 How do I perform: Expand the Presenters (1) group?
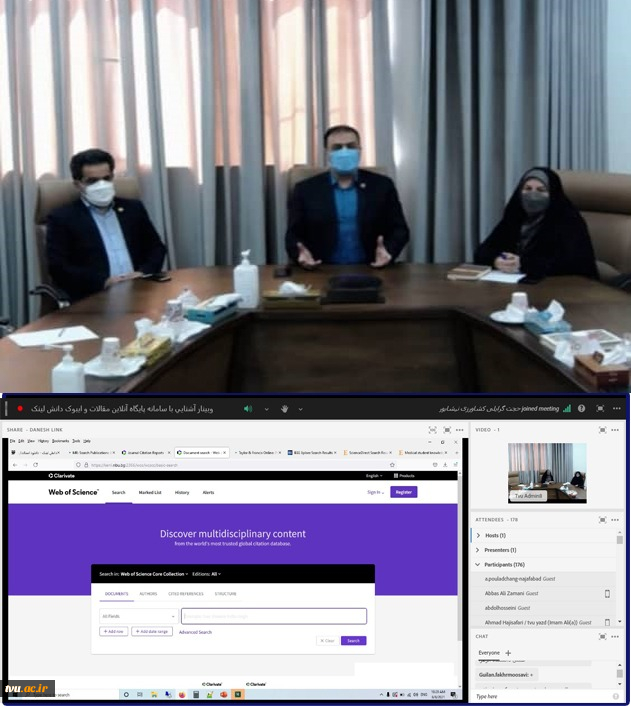point(477,550)
